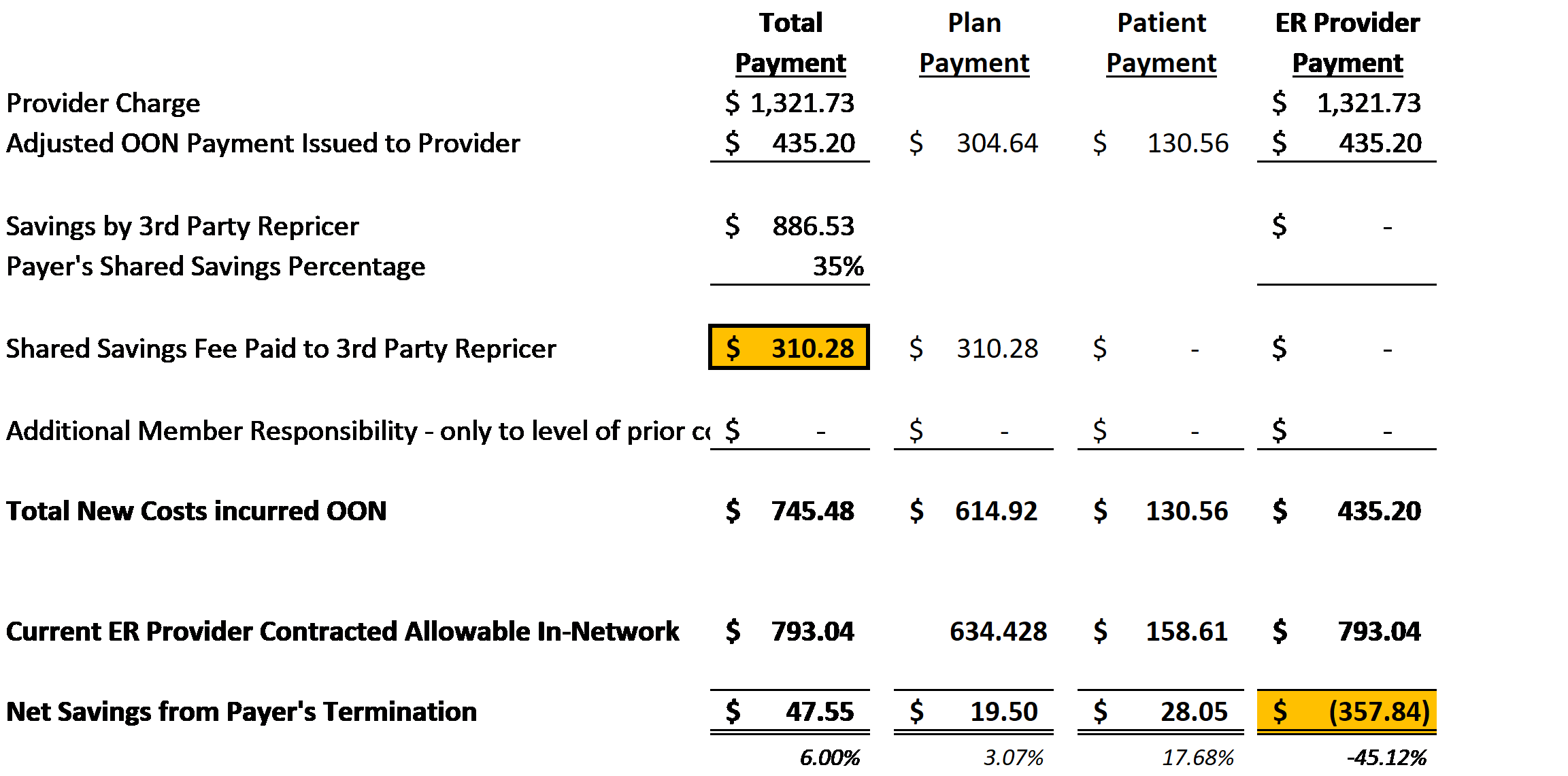Click the Plan Payment column header

974,43
